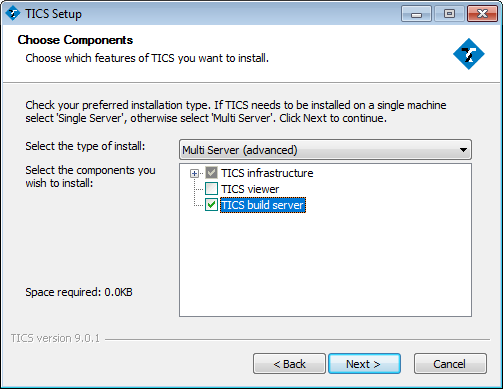
Task: Select the TICS build server item label
Action: point(263,205)
